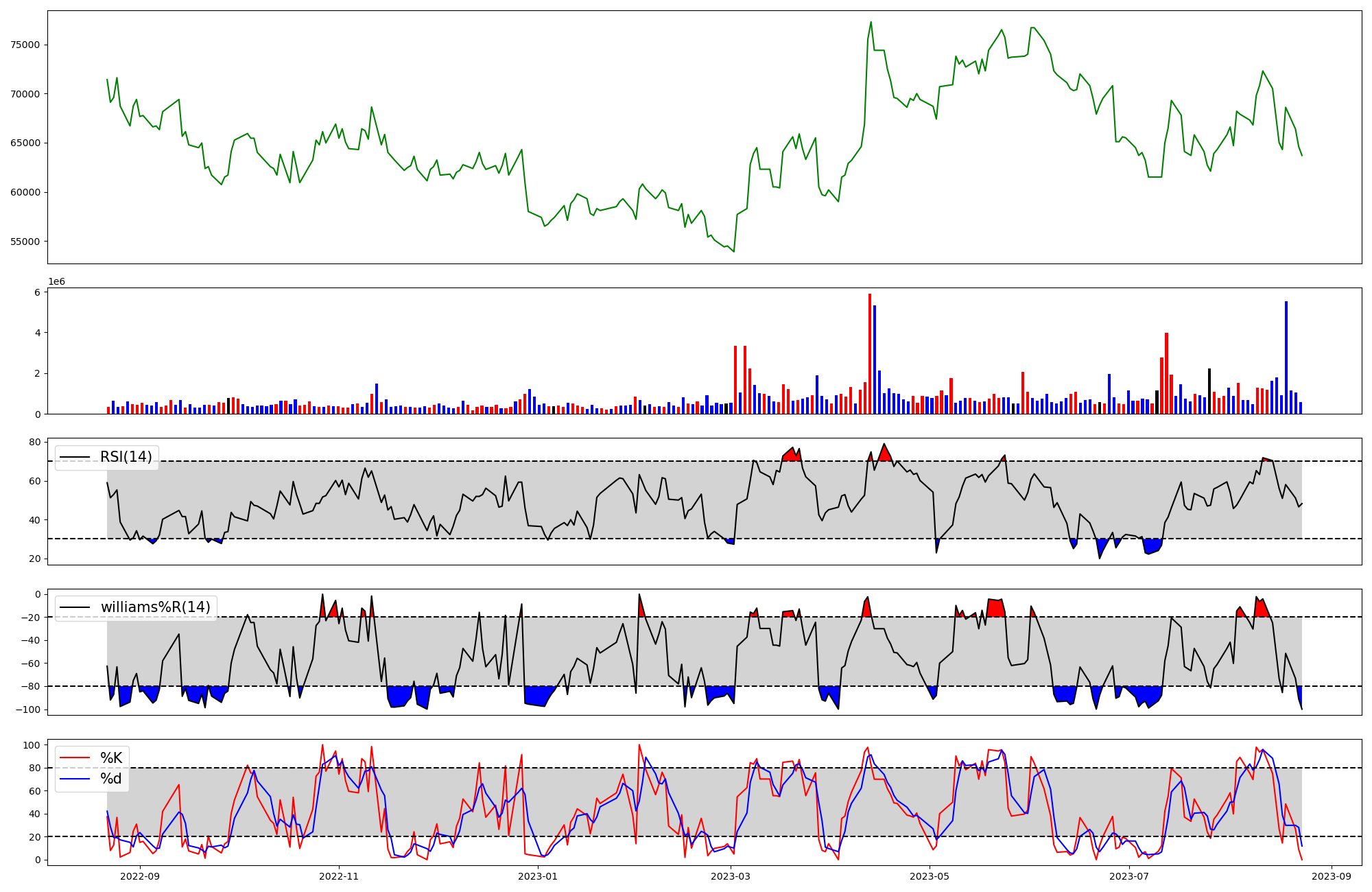Click the 2023-09 date axis label
The width and height of the screenshot is (1372, 892).
(x=1332, y=876)
